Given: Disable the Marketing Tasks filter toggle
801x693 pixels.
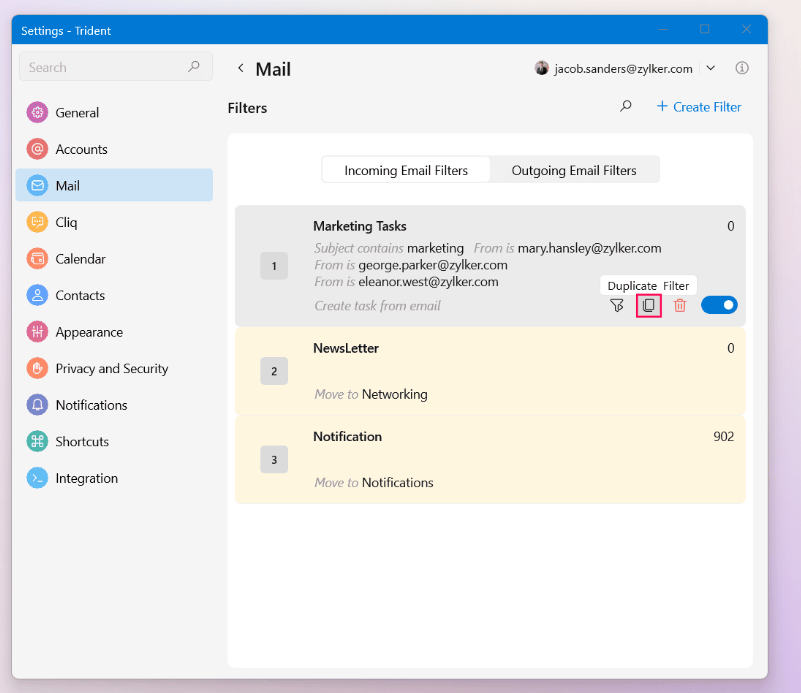Looking at the screenshot, I should coord(719,305).
